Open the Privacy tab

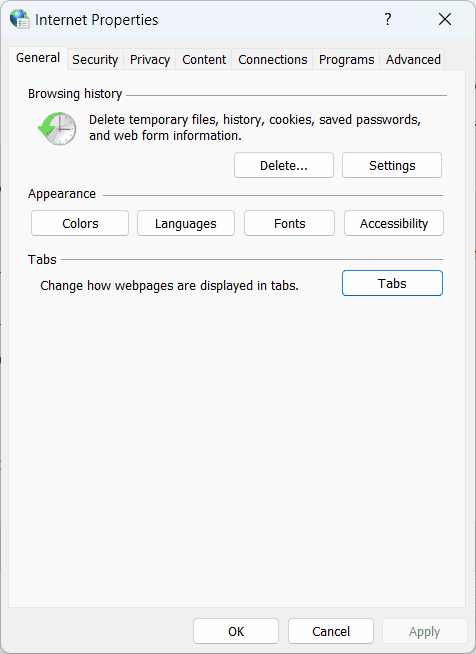click(x=150, y=60)
